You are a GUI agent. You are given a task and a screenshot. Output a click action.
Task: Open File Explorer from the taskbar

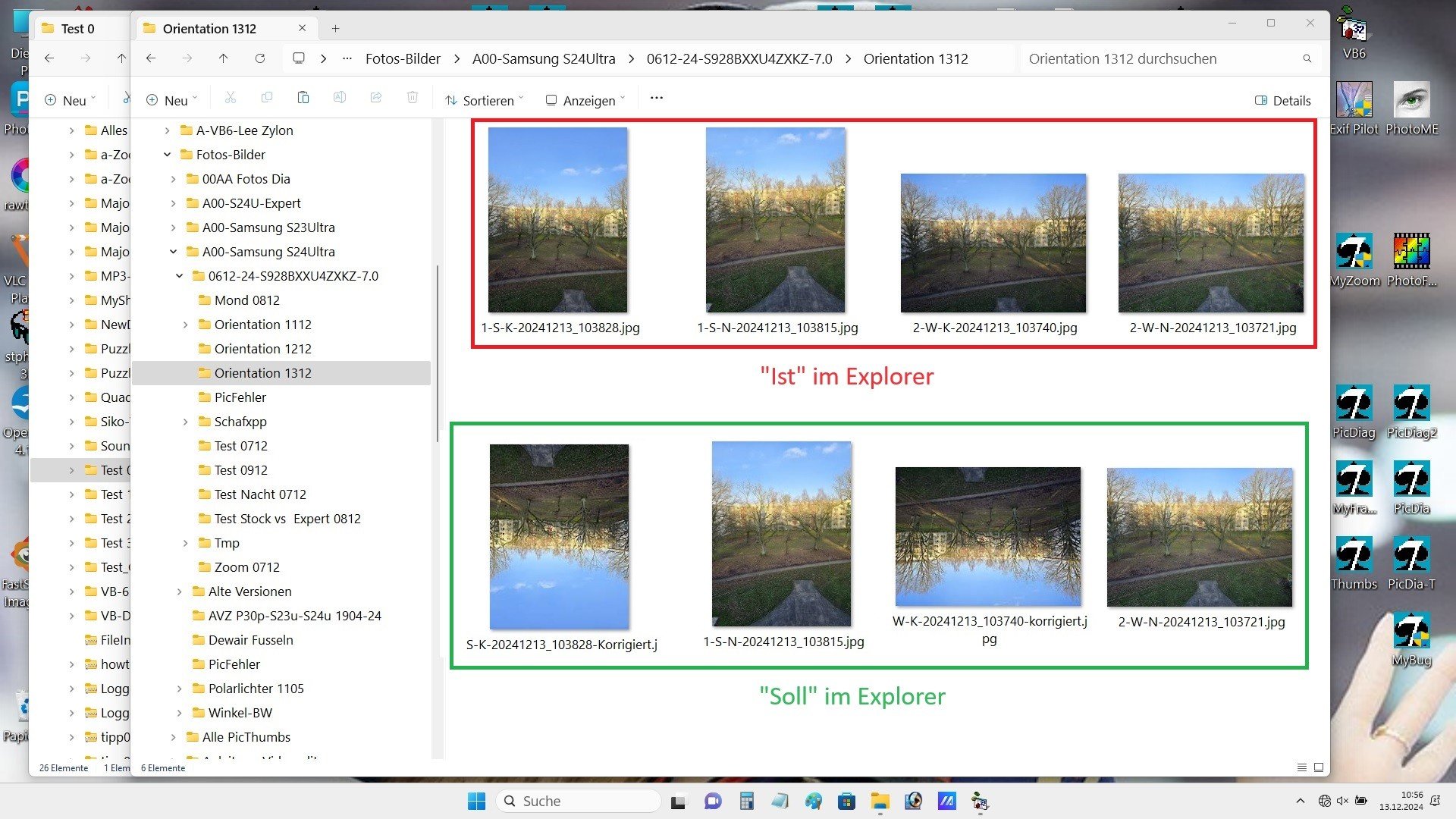(880, 801)
